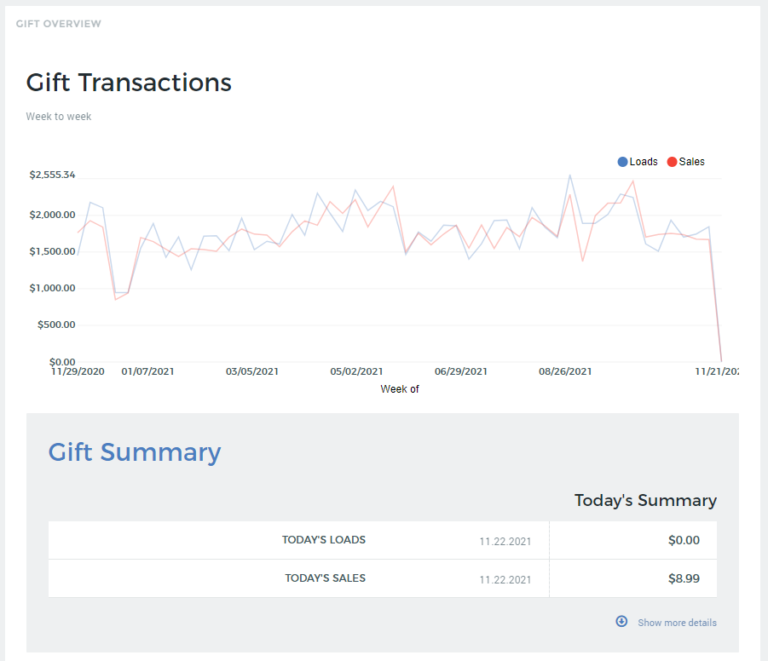Click the Show more details download arrow icon
768x661 pixels.
[621, 621]
